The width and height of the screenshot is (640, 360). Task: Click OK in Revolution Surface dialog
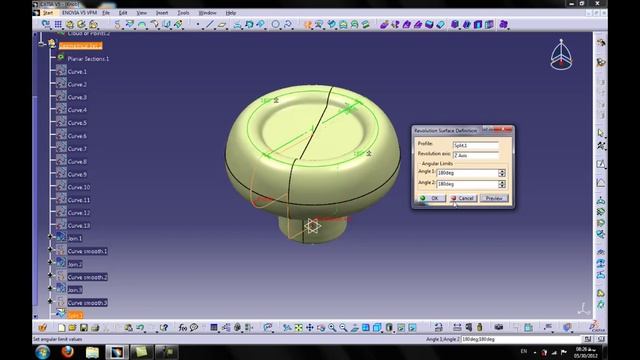click(x=431, y=198)
